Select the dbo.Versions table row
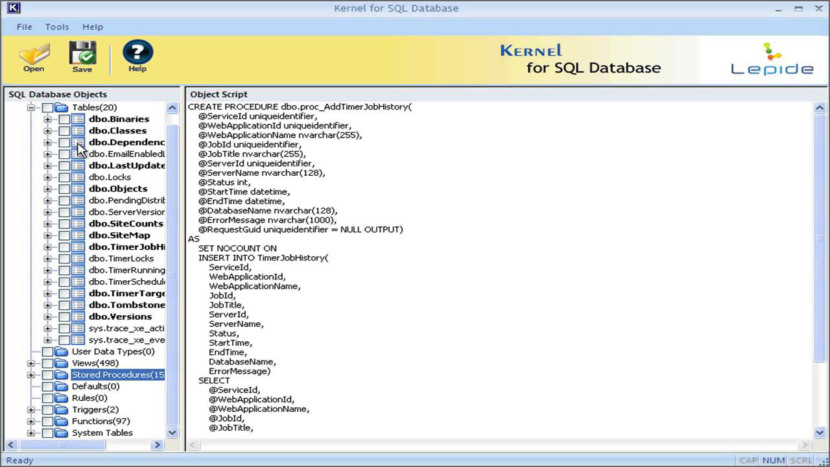The image size is (830, 467). tap(120, 317)
